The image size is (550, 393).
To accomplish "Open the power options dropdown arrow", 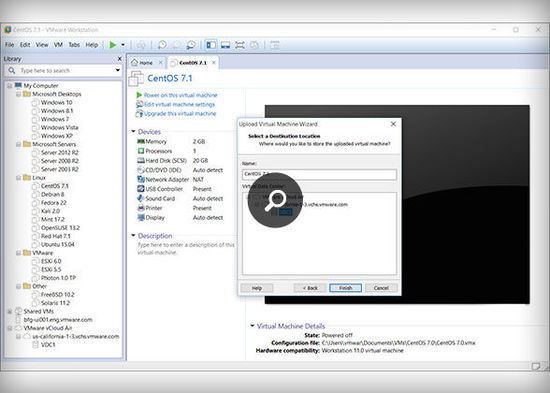I will click(123, 45).
